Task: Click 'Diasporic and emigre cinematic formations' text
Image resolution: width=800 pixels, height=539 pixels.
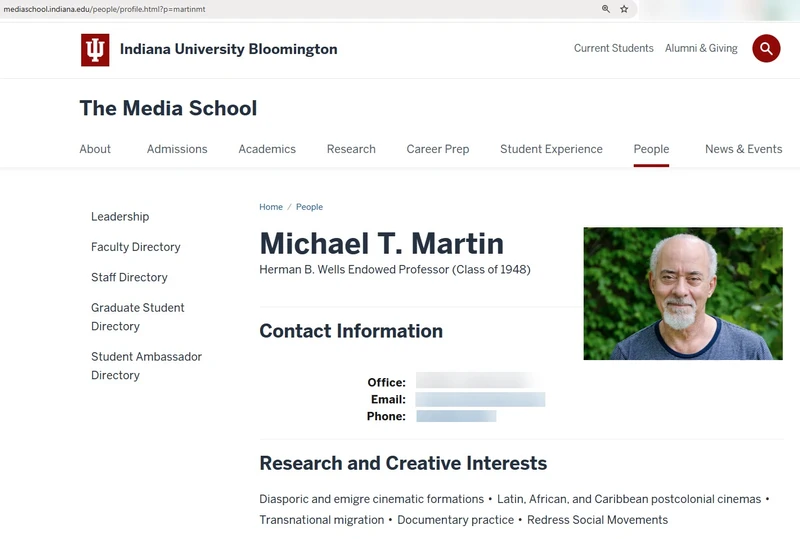Action: [371, 499]
